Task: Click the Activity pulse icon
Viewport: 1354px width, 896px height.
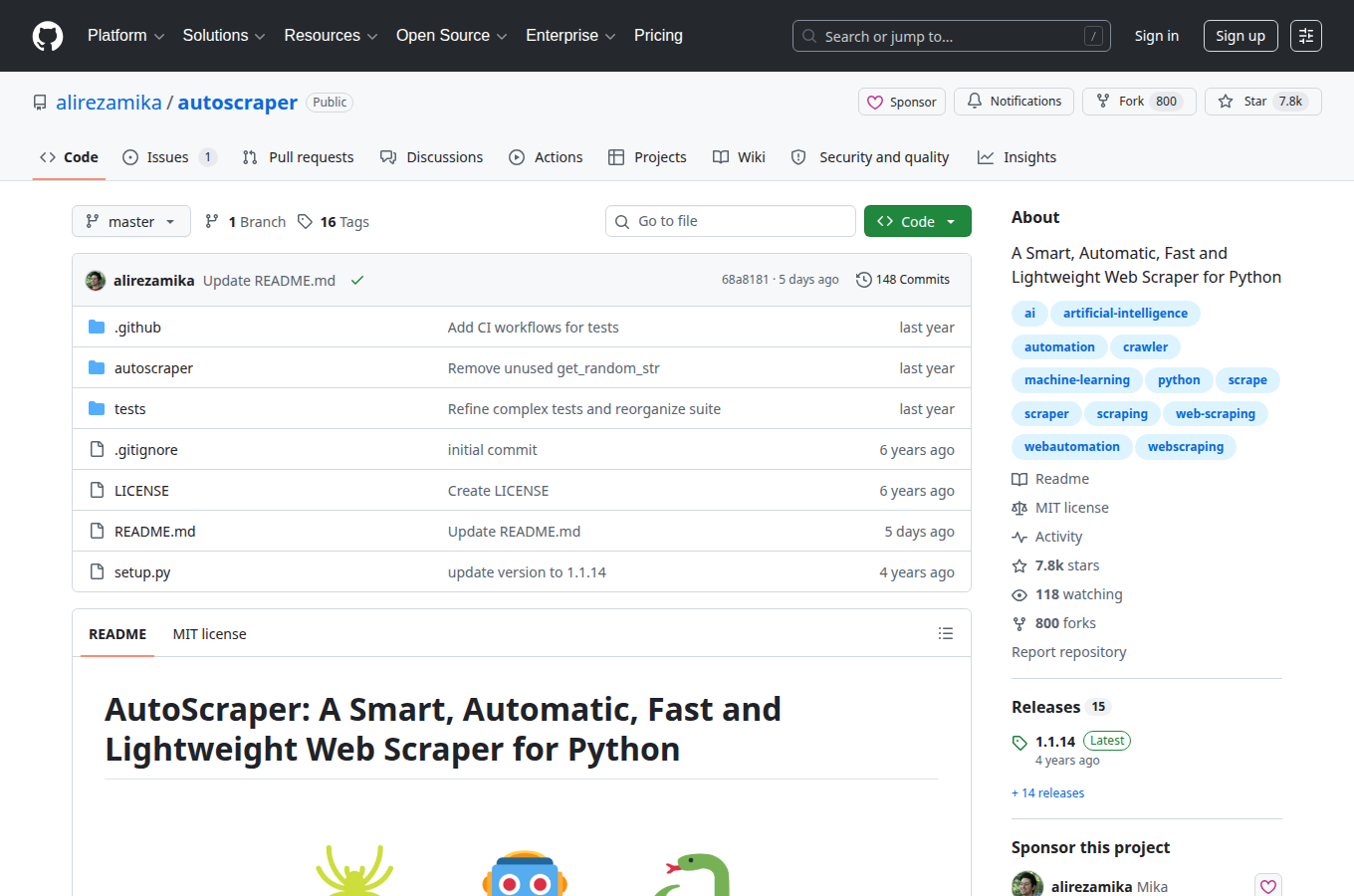Action: tap(1019, 538)
